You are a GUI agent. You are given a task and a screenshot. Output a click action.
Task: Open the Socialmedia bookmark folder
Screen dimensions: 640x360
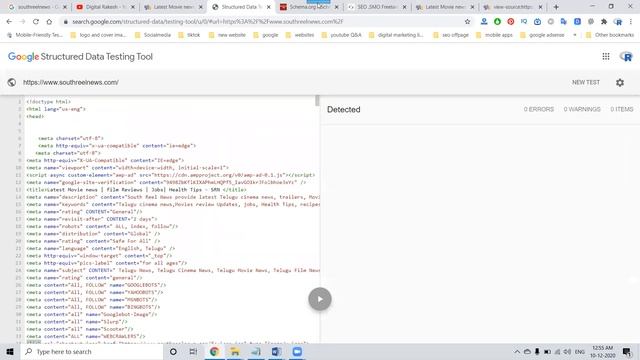click(x=153, y=35)
